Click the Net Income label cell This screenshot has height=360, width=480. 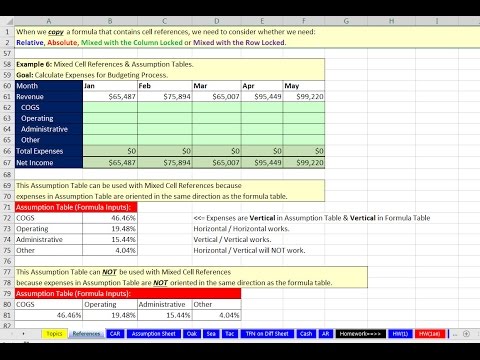pos(49,163)
